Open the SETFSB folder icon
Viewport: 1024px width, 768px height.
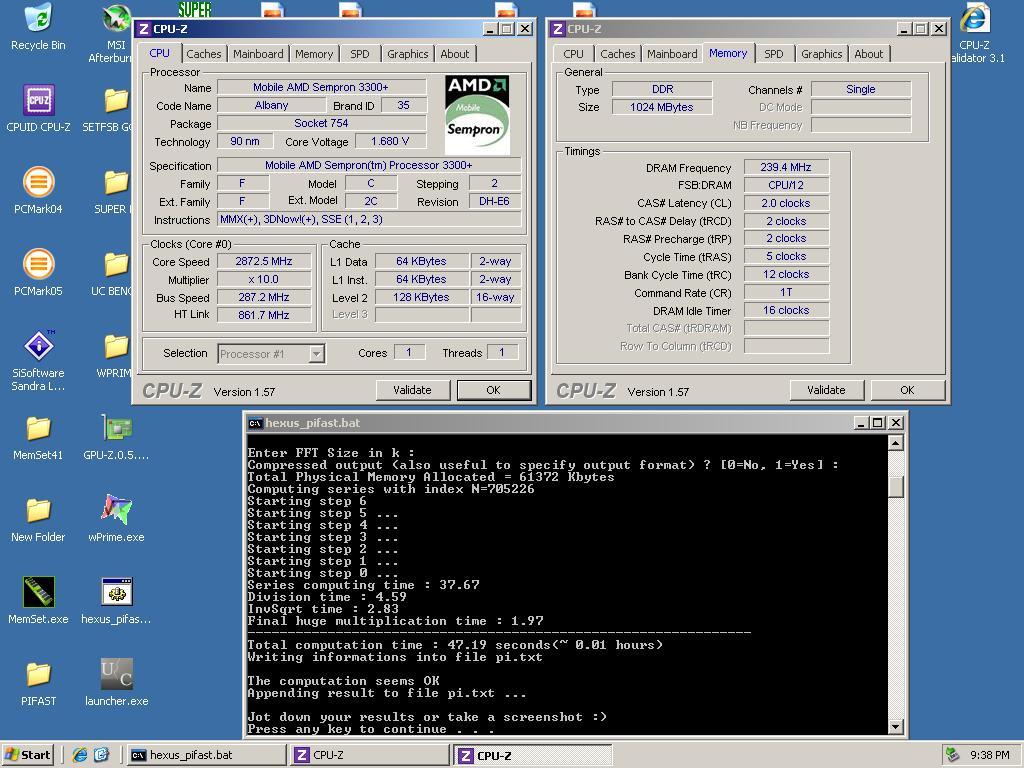(115, 108)
